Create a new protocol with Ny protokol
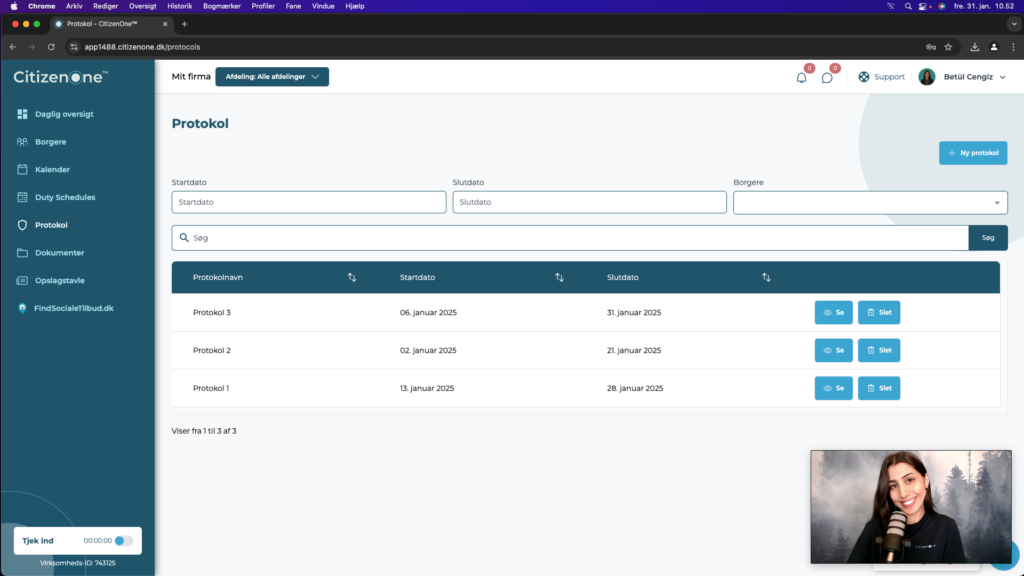This screenshot has height=576, width=1024. 973,153
